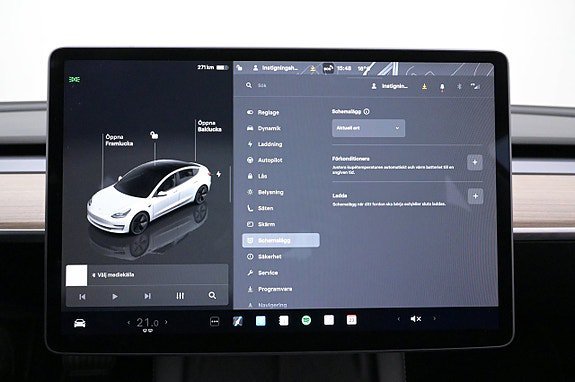Lower volume with left arrow by speaker
This screenshot has width=575, height=382.
(399, 319)
